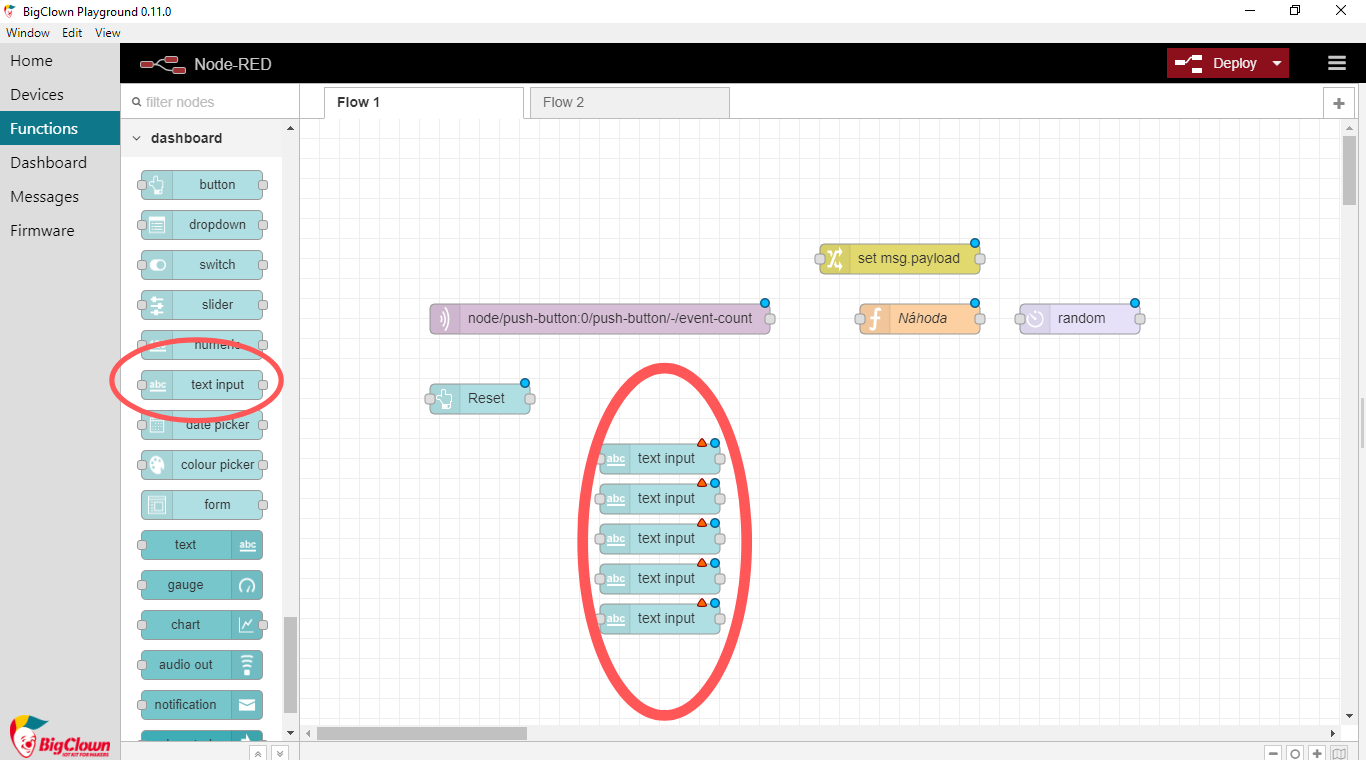The image size is (1366, 760).
Task: Select the text input palette node
Action: click(x=202, y=385)
